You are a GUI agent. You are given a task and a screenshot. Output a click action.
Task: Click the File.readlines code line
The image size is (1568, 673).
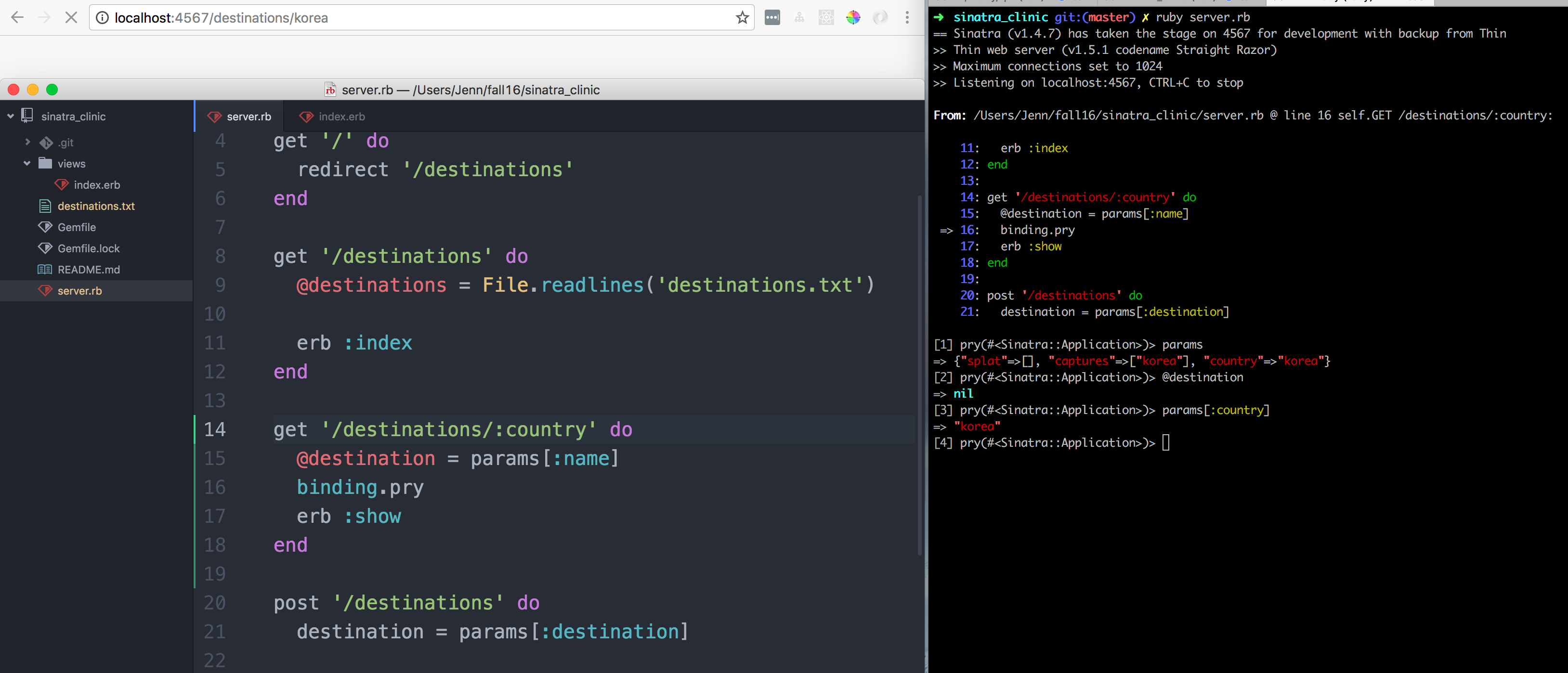pos(586,285)
